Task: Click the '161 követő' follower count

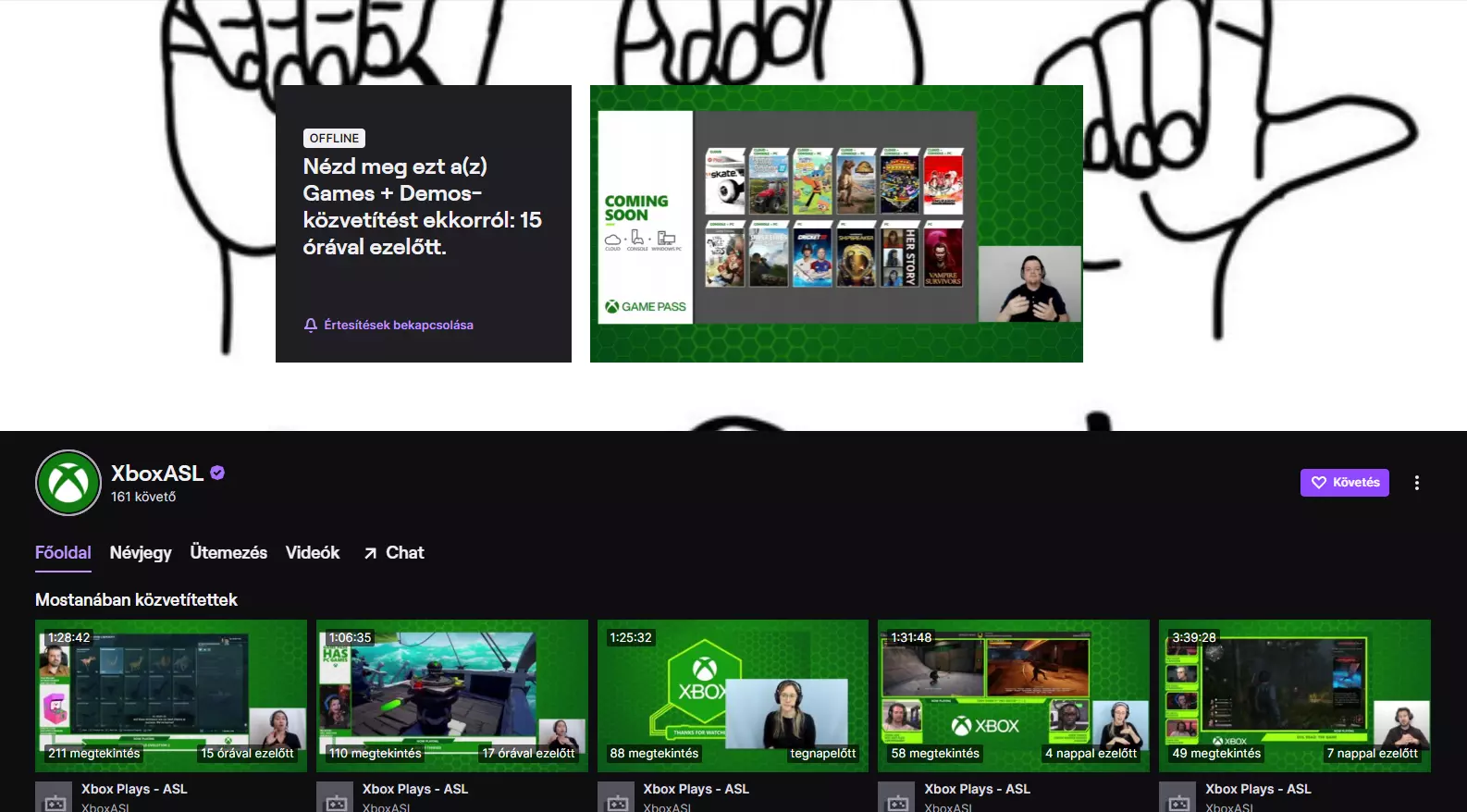Action: click(143, 497)
